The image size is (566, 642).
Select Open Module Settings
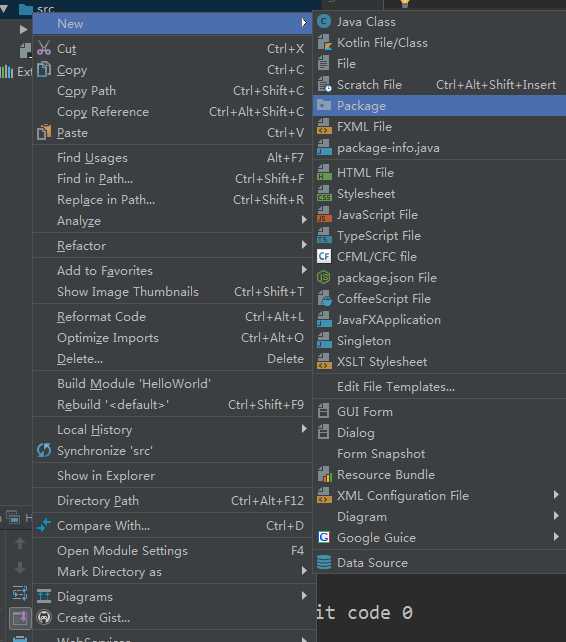click(x=172, y=551)
